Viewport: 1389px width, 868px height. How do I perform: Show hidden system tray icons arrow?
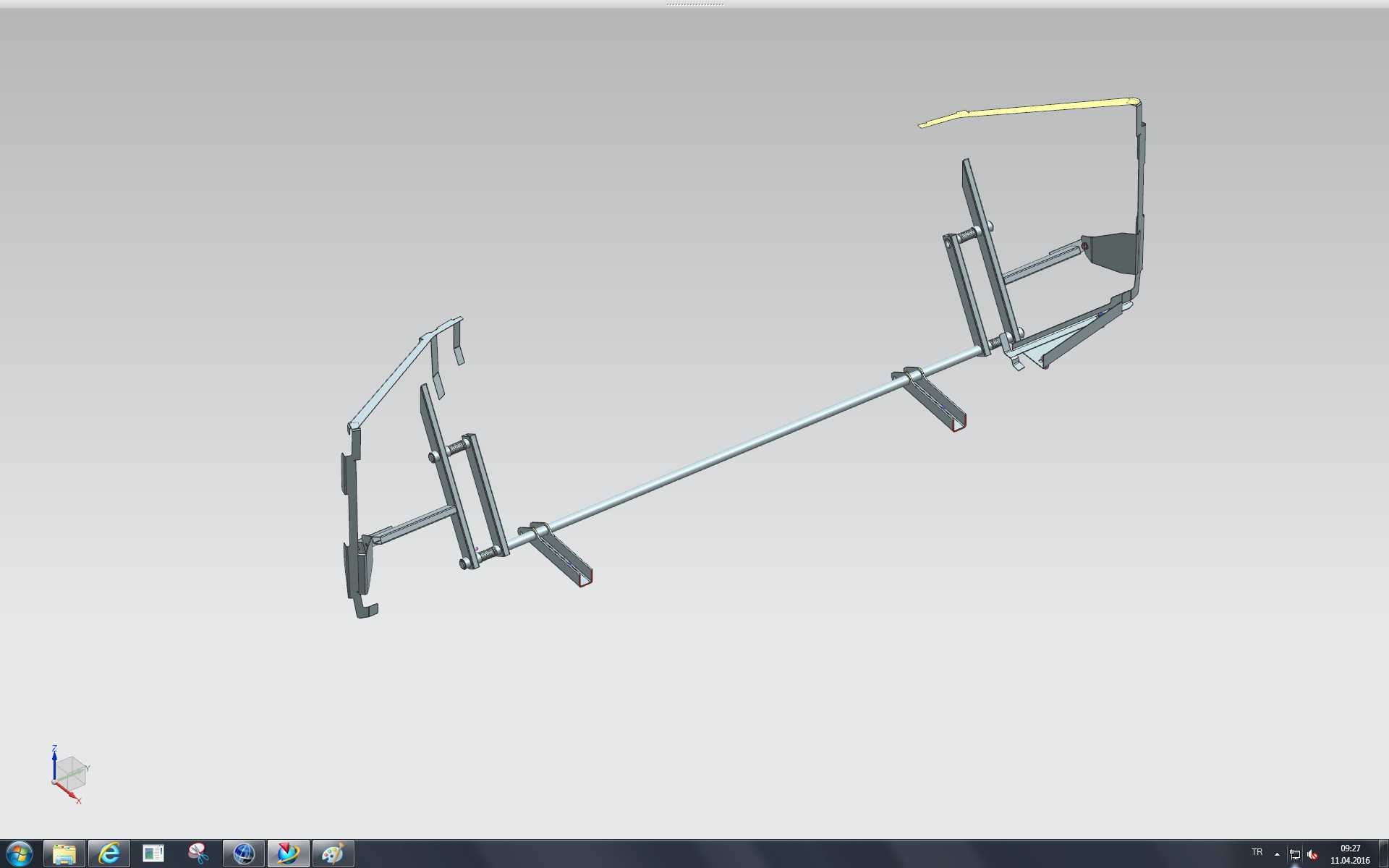click(x=1277, y=854)
